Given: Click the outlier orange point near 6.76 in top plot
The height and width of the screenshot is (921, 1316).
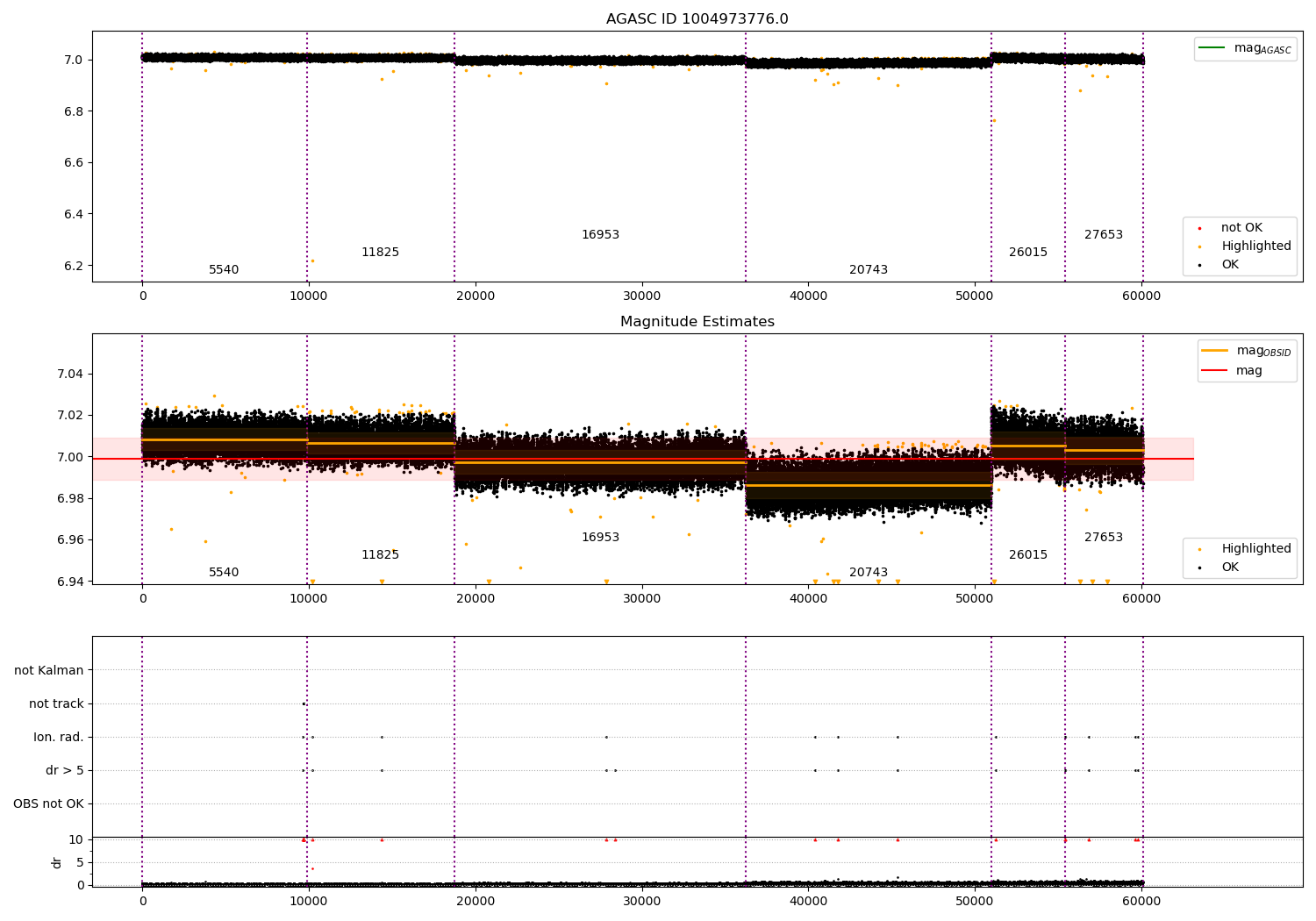Looking at the screenshot, I should click(x=994, y=120).
